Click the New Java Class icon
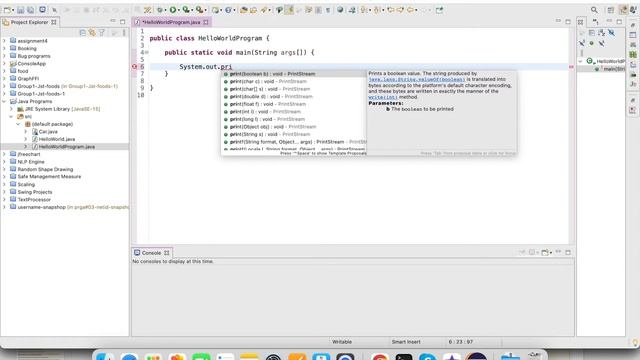 click(228, 10)
